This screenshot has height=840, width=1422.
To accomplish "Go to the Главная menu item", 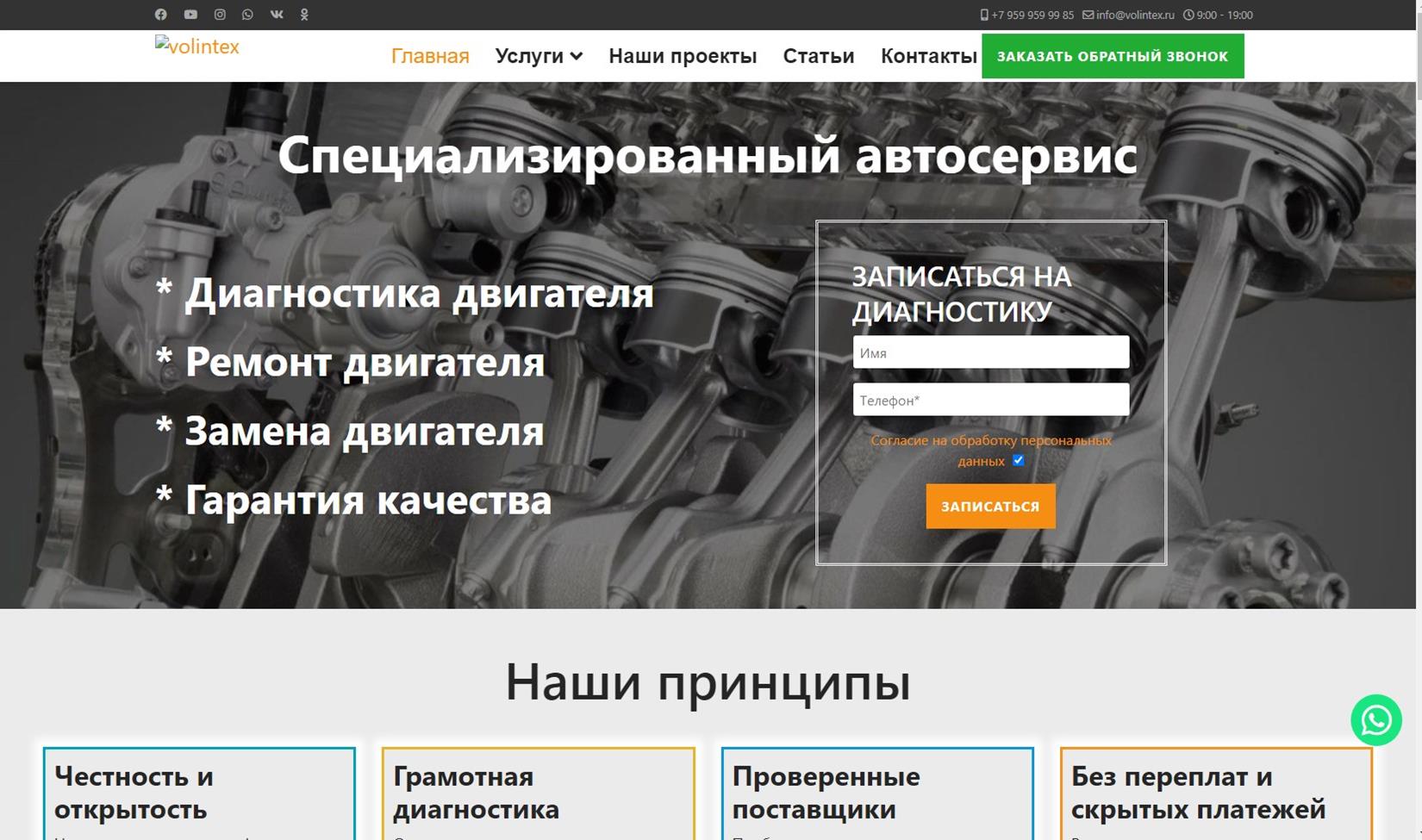I will [430, 56].
